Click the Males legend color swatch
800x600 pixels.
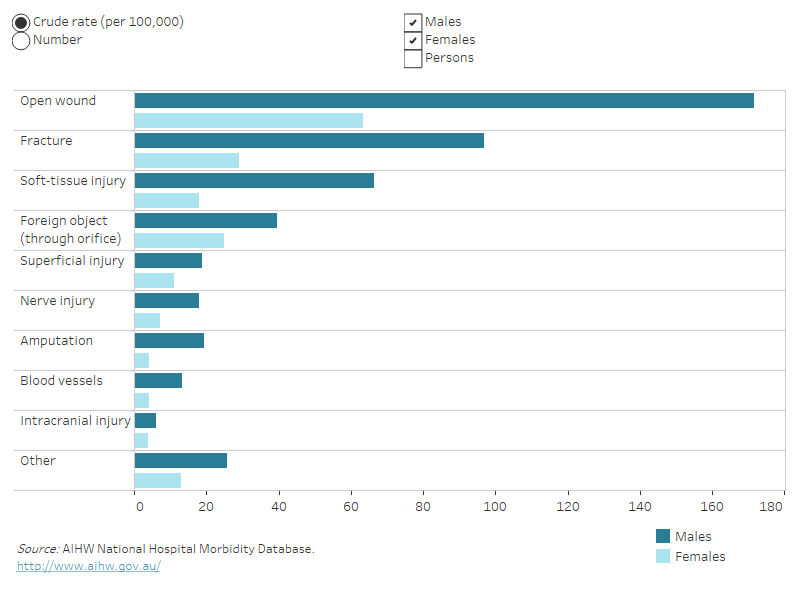pos(663,537)
